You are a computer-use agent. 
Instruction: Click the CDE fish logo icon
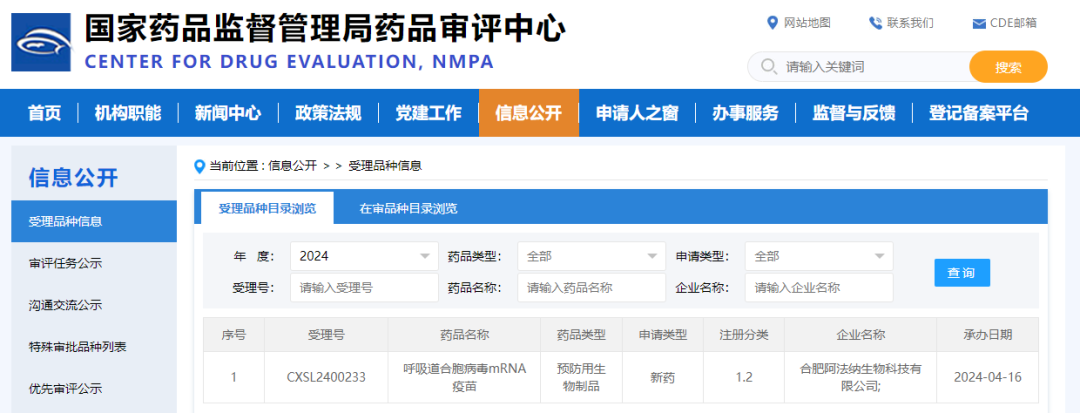pos(41,42)
